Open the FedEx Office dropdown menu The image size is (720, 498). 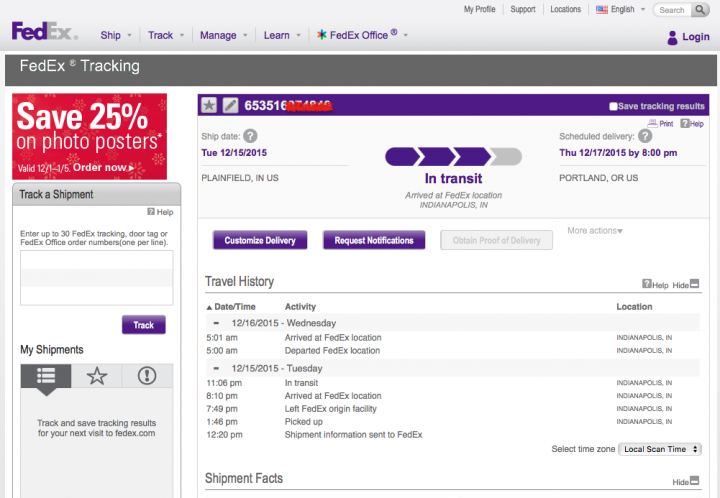tap(362, 35)
